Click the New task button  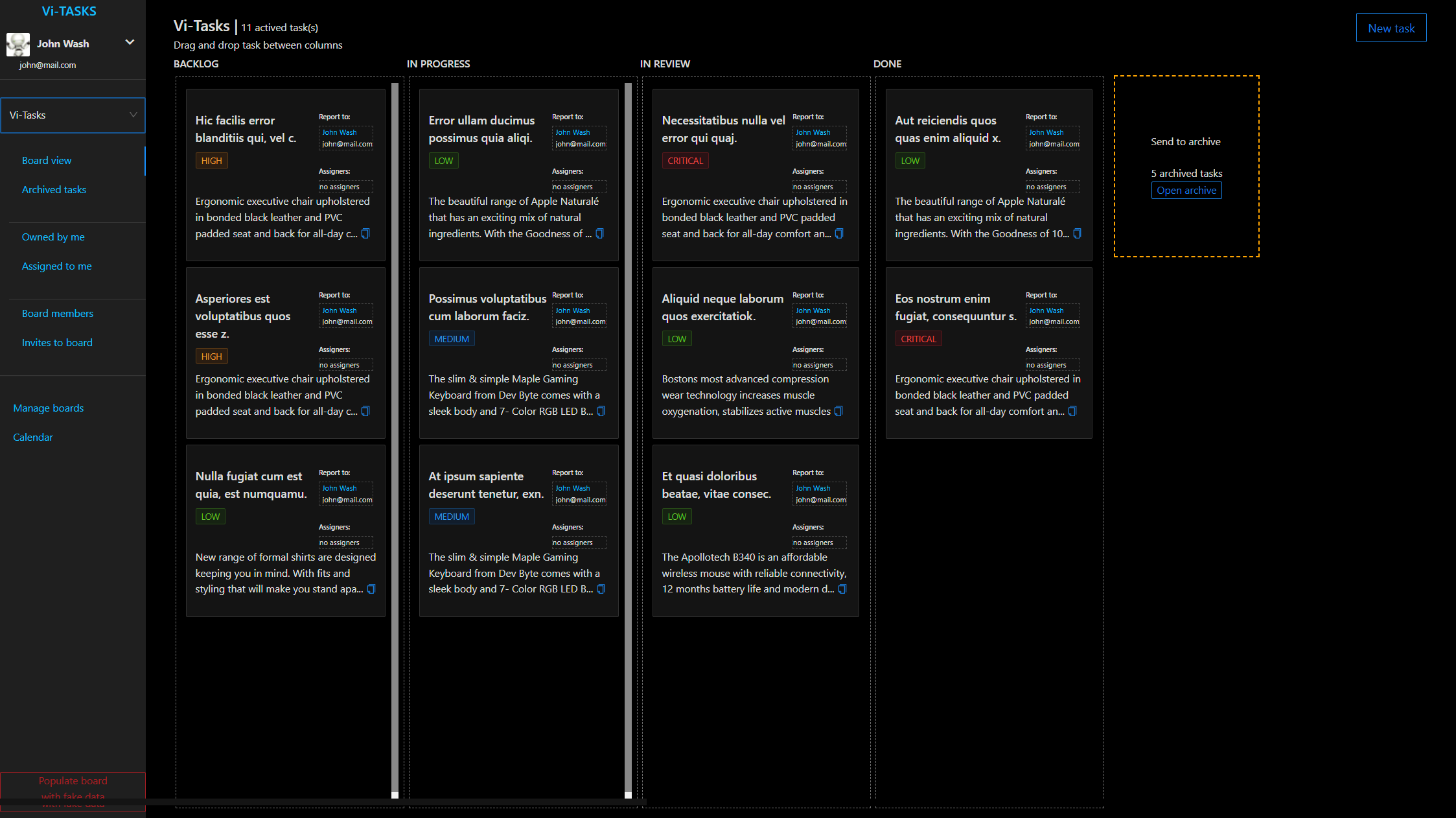click(1391, 28)
